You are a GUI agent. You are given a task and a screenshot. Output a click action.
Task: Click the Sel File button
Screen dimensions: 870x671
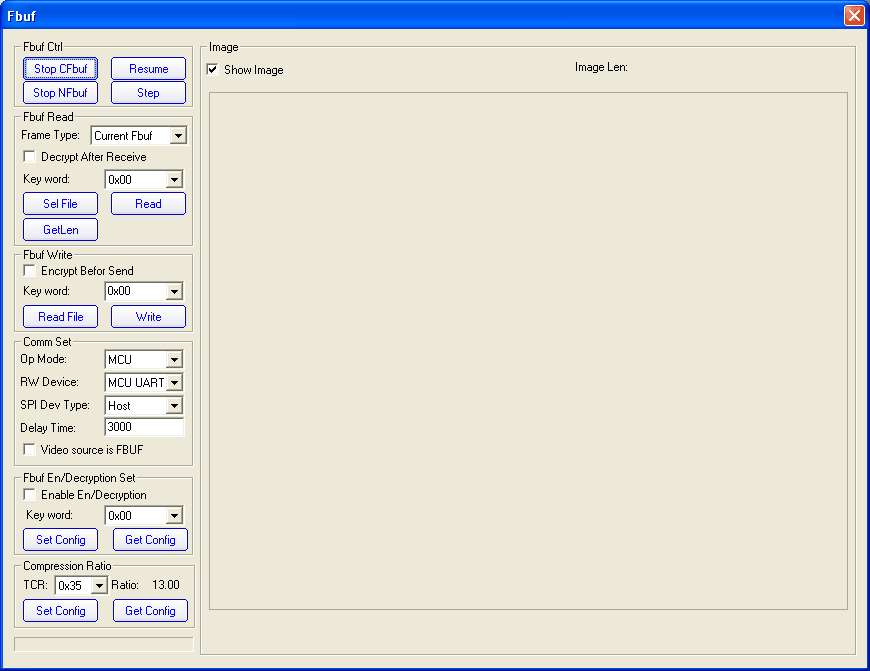[x=60, y=204]
